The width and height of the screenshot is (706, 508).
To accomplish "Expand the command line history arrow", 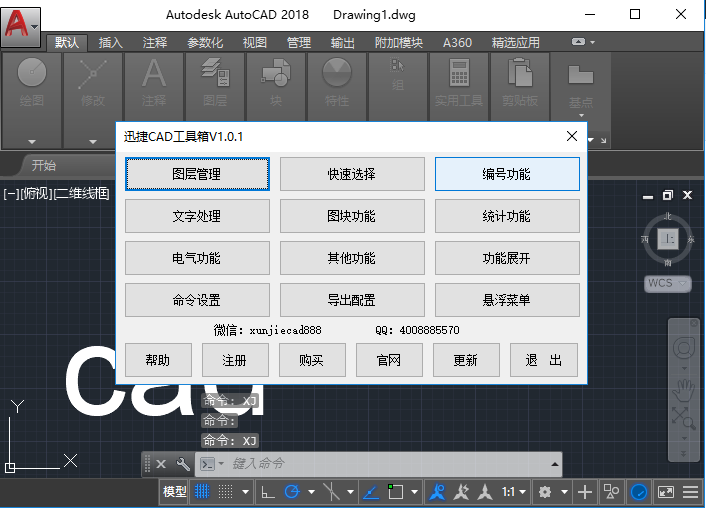I will pyautogui.click(x=555, y=464).
